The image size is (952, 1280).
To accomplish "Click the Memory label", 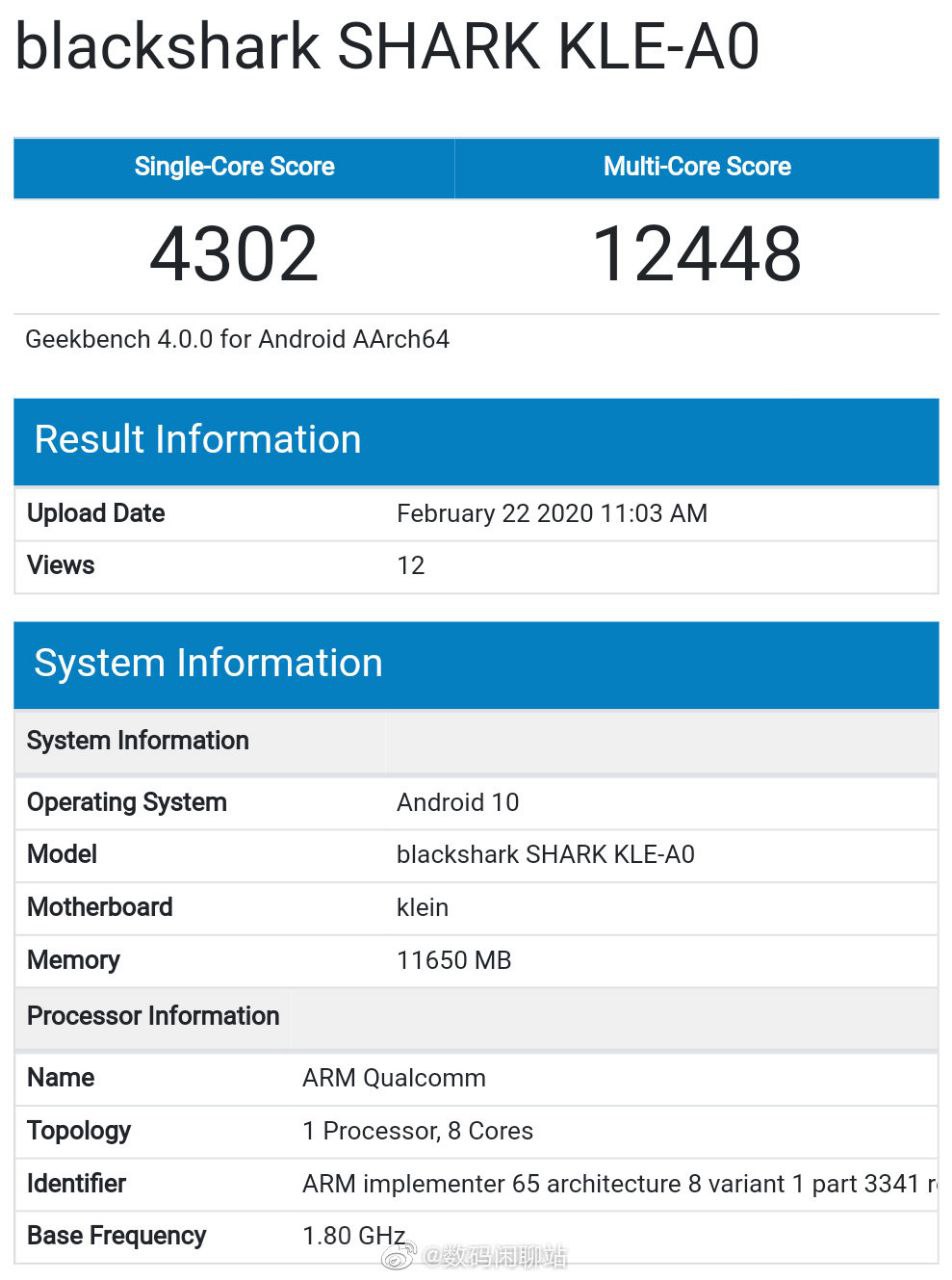I will pyautogui.click(x=73, y=960).
